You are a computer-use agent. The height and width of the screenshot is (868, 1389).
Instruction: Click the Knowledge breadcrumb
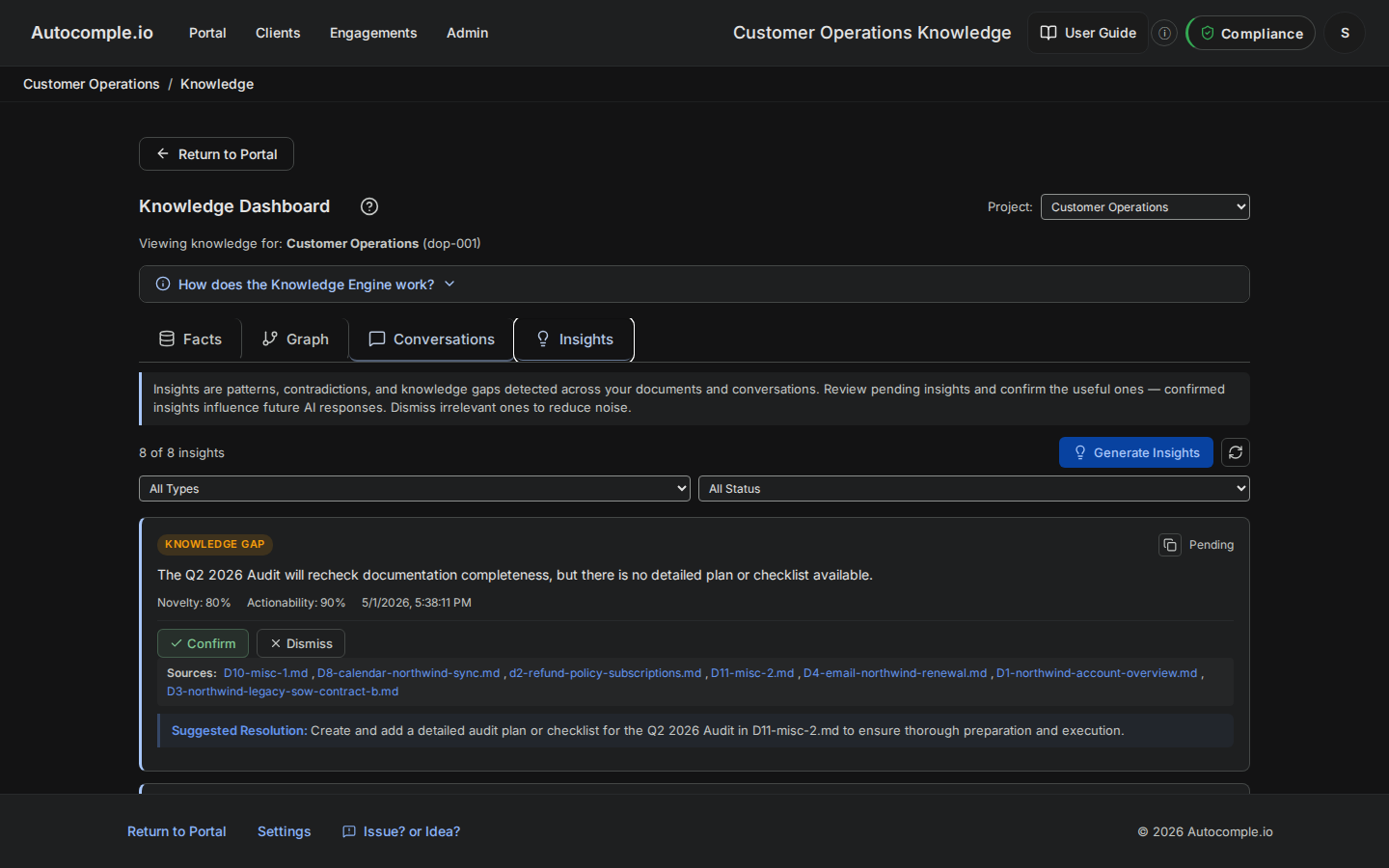[217, 84]
